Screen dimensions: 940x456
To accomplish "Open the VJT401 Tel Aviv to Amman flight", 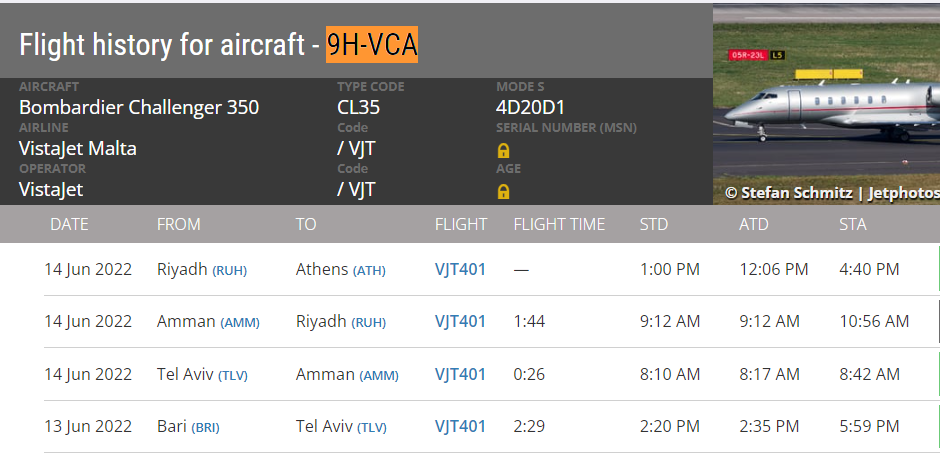I will coord(460,374).
